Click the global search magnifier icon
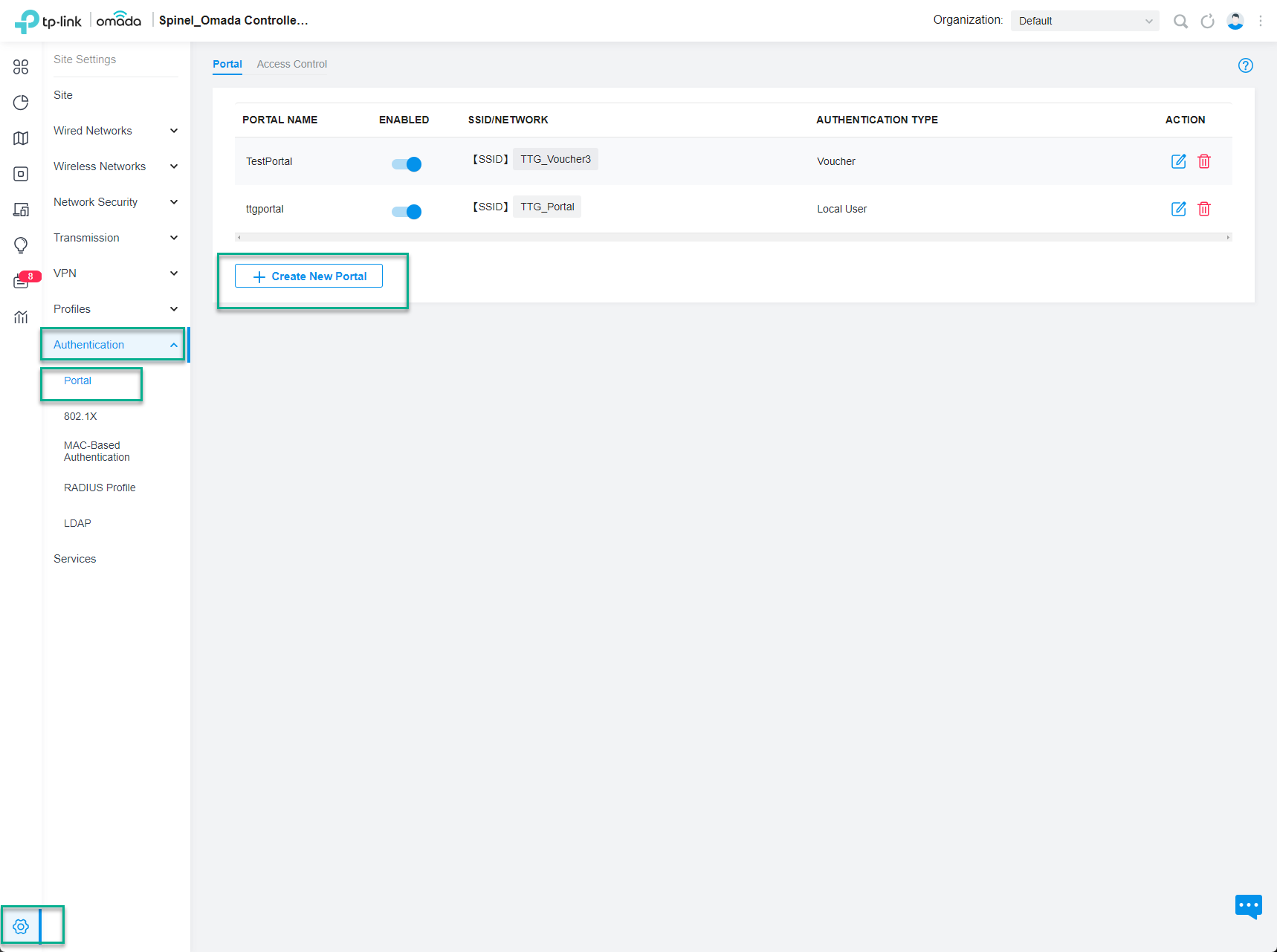The image size is (1277, 952). coord(1180,21)
